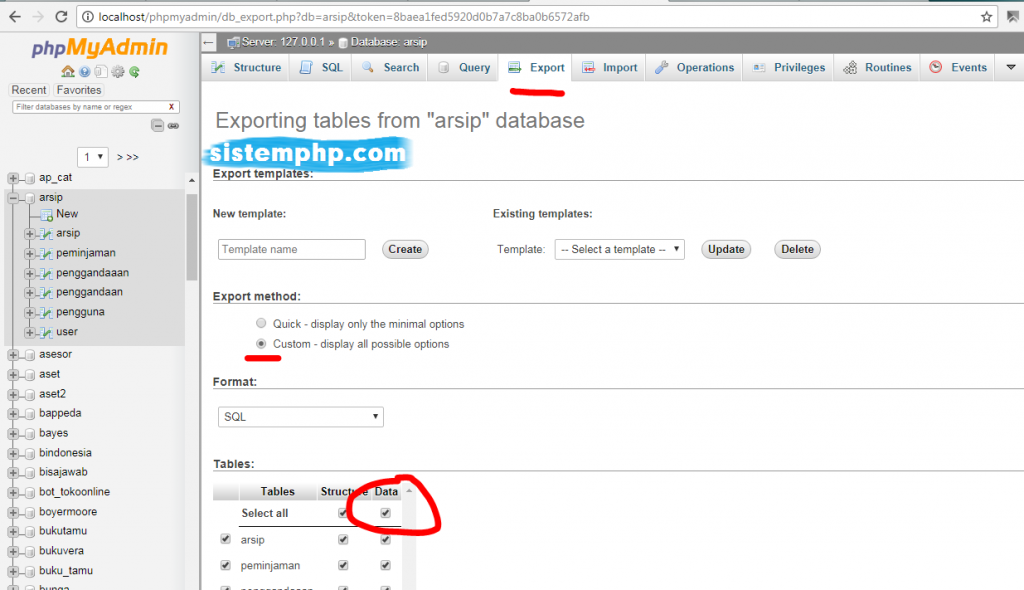Click the table icon beside user
This screenshot has width=1024, height=590.
click(x=46, y=333)
